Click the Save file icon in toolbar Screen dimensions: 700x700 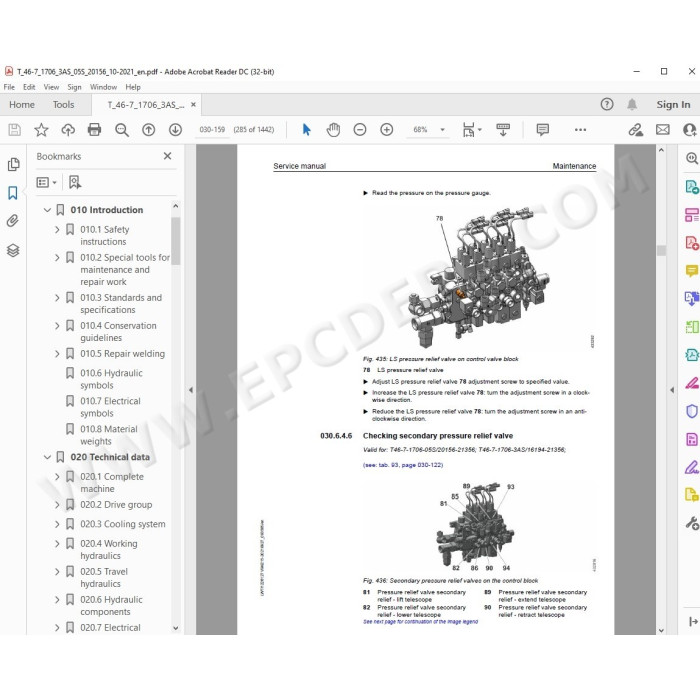tap(14, 130)
